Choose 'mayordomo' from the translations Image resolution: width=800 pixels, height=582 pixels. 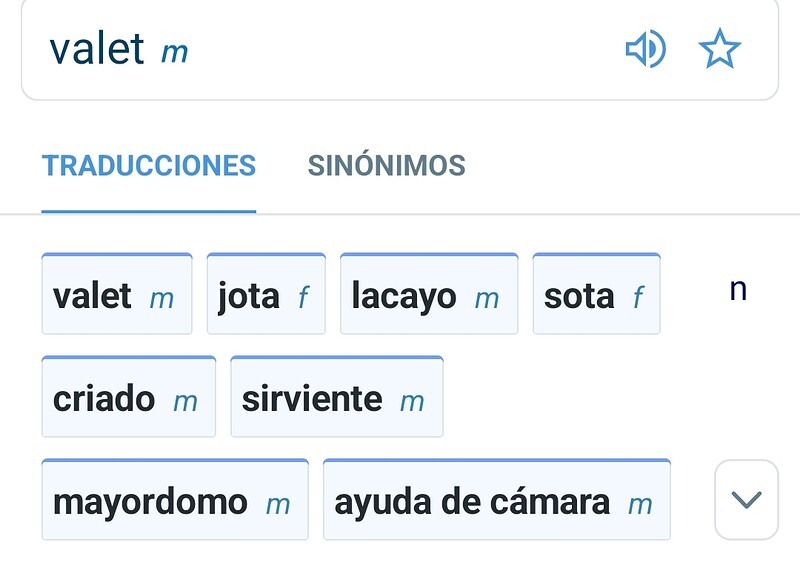(x=175, y=500)
